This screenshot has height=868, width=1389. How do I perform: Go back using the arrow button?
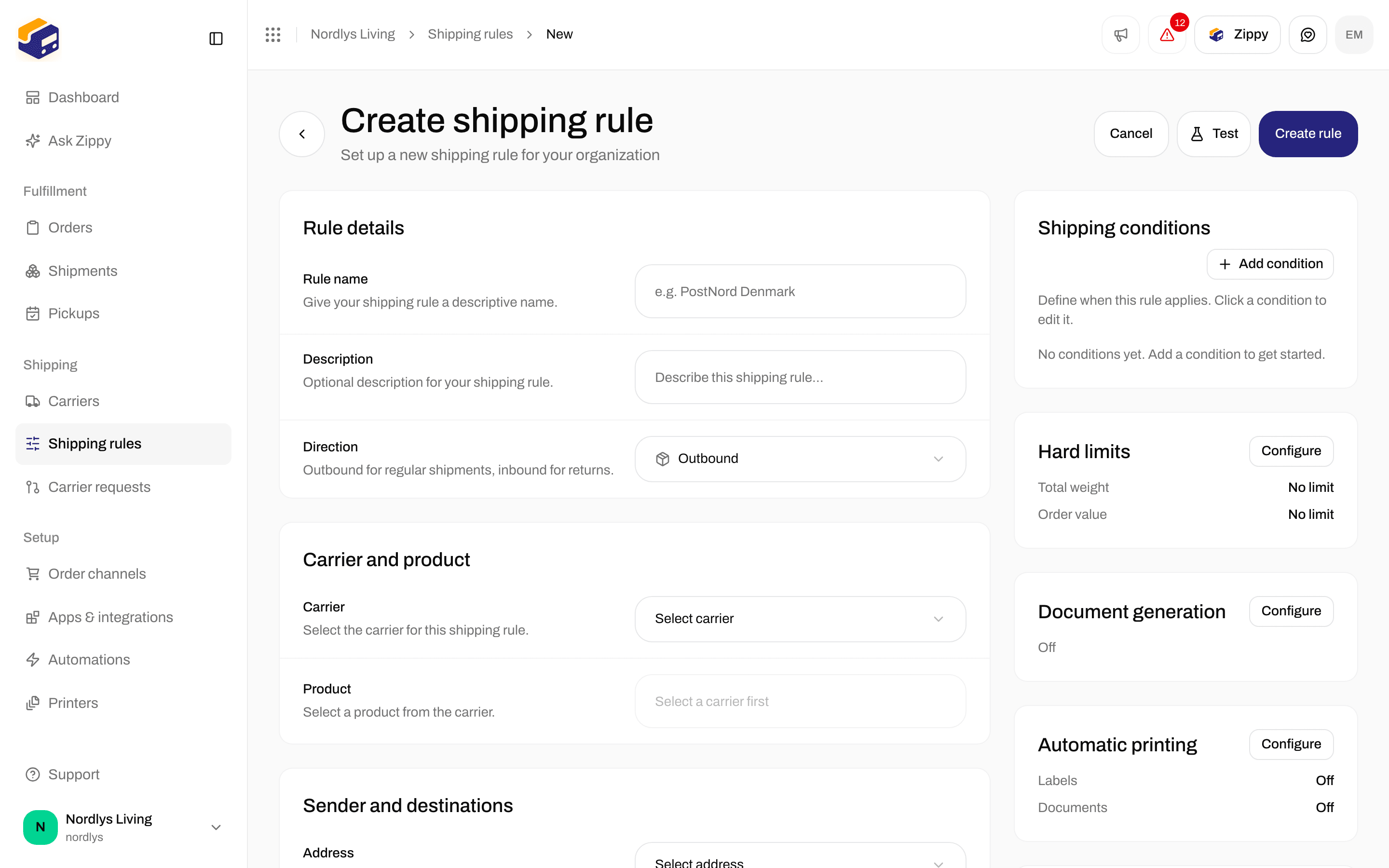pos(302,134)
